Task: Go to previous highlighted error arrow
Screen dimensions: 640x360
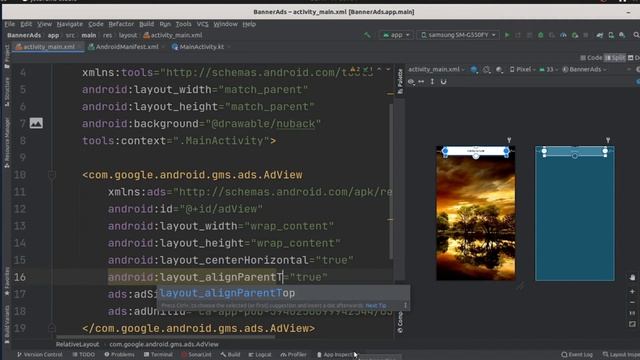Action: (379, 70)
